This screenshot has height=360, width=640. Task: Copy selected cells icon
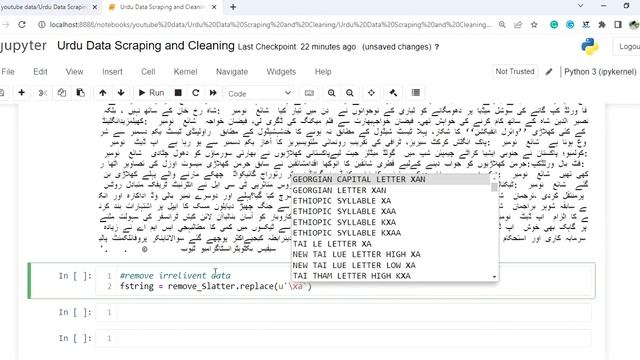pos(62,93)
